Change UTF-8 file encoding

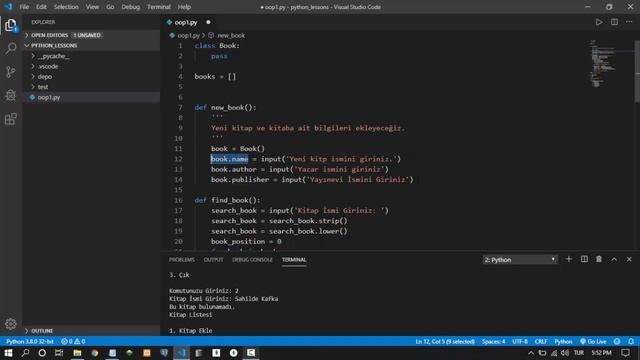click(520, 341)
